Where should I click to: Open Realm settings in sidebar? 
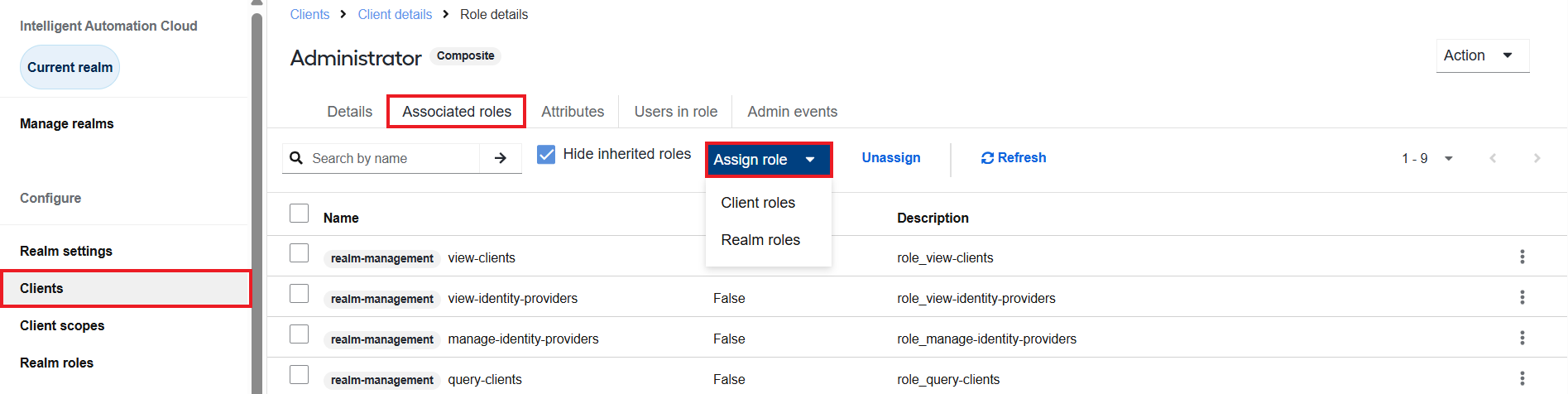66,251
